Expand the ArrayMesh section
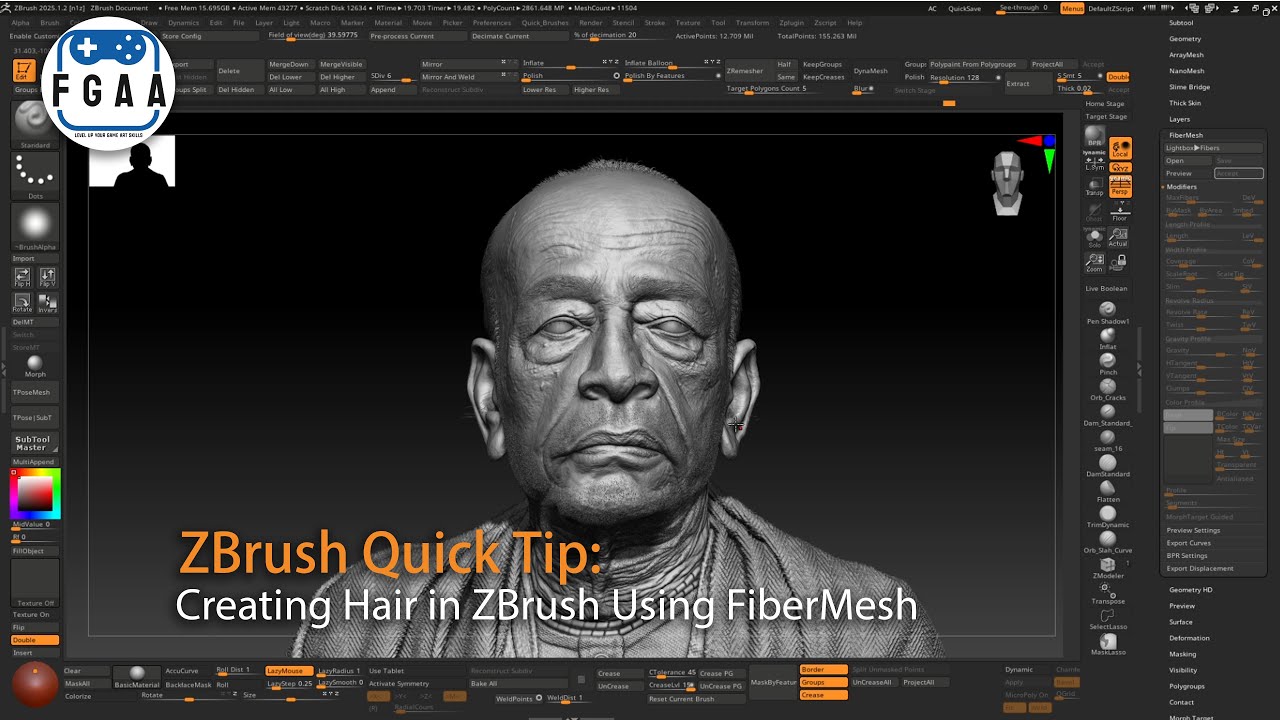The image size is (1280, 720). [1186, 55]
